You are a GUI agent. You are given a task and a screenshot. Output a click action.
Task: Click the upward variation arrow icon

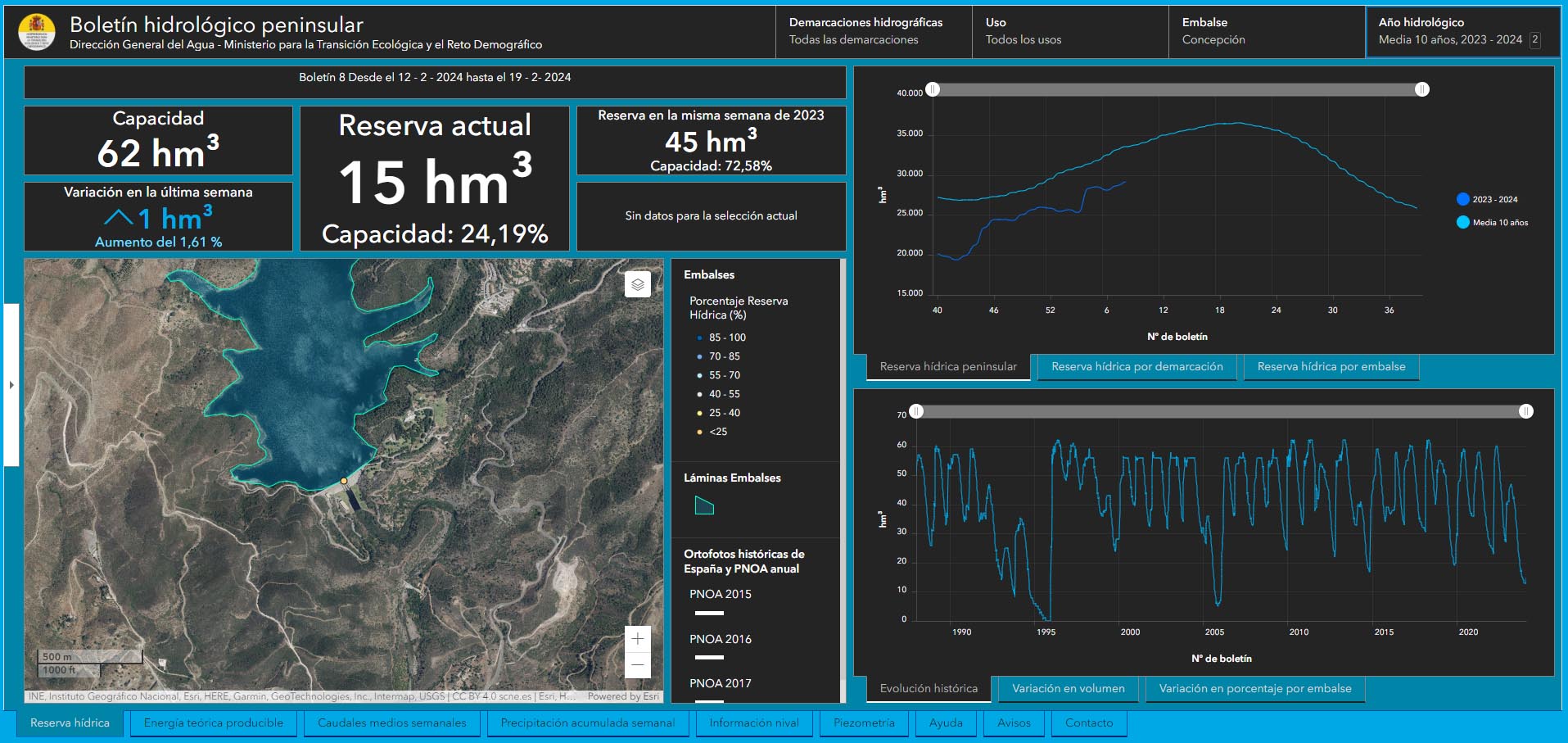click(119, 218)
